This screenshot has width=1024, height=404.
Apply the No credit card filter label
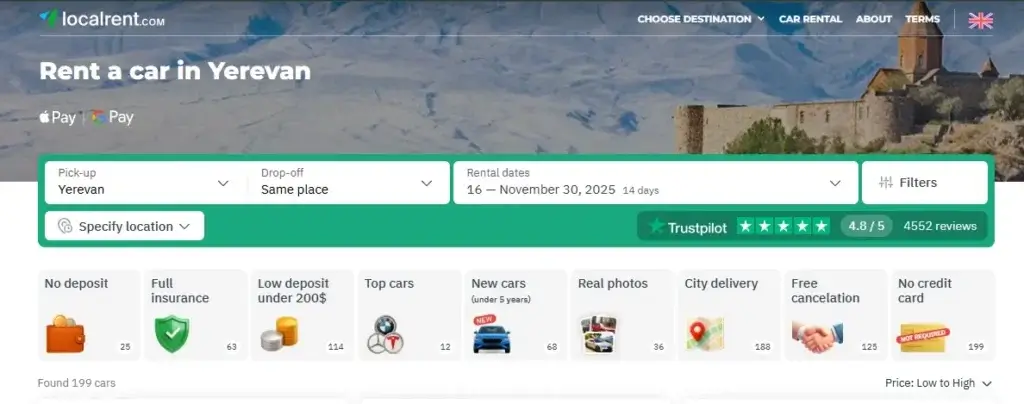[925, 291]
